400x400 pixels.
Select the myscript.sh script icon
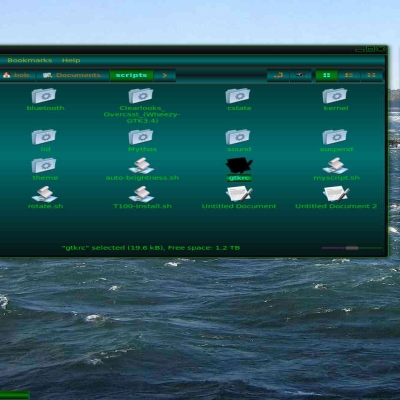[x=336, y=166]
